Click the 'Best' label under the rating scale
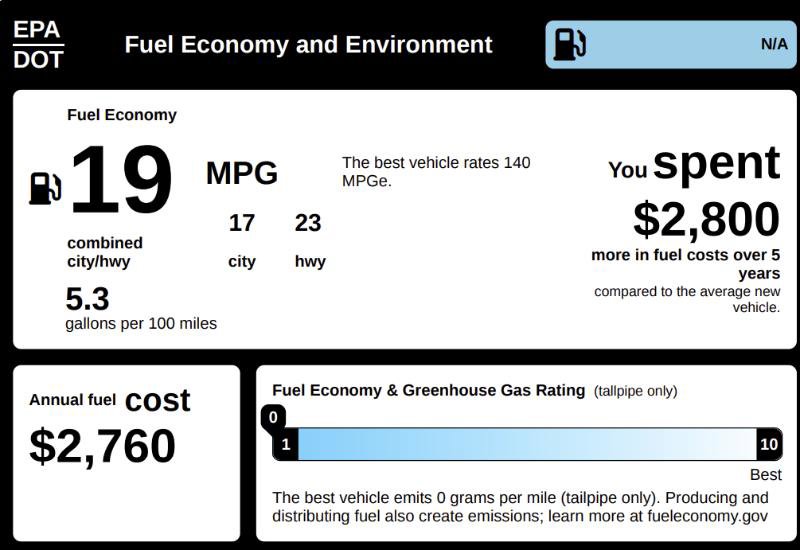Image resolution: width=800 pixels, height=550 pixels. [765, 475]
